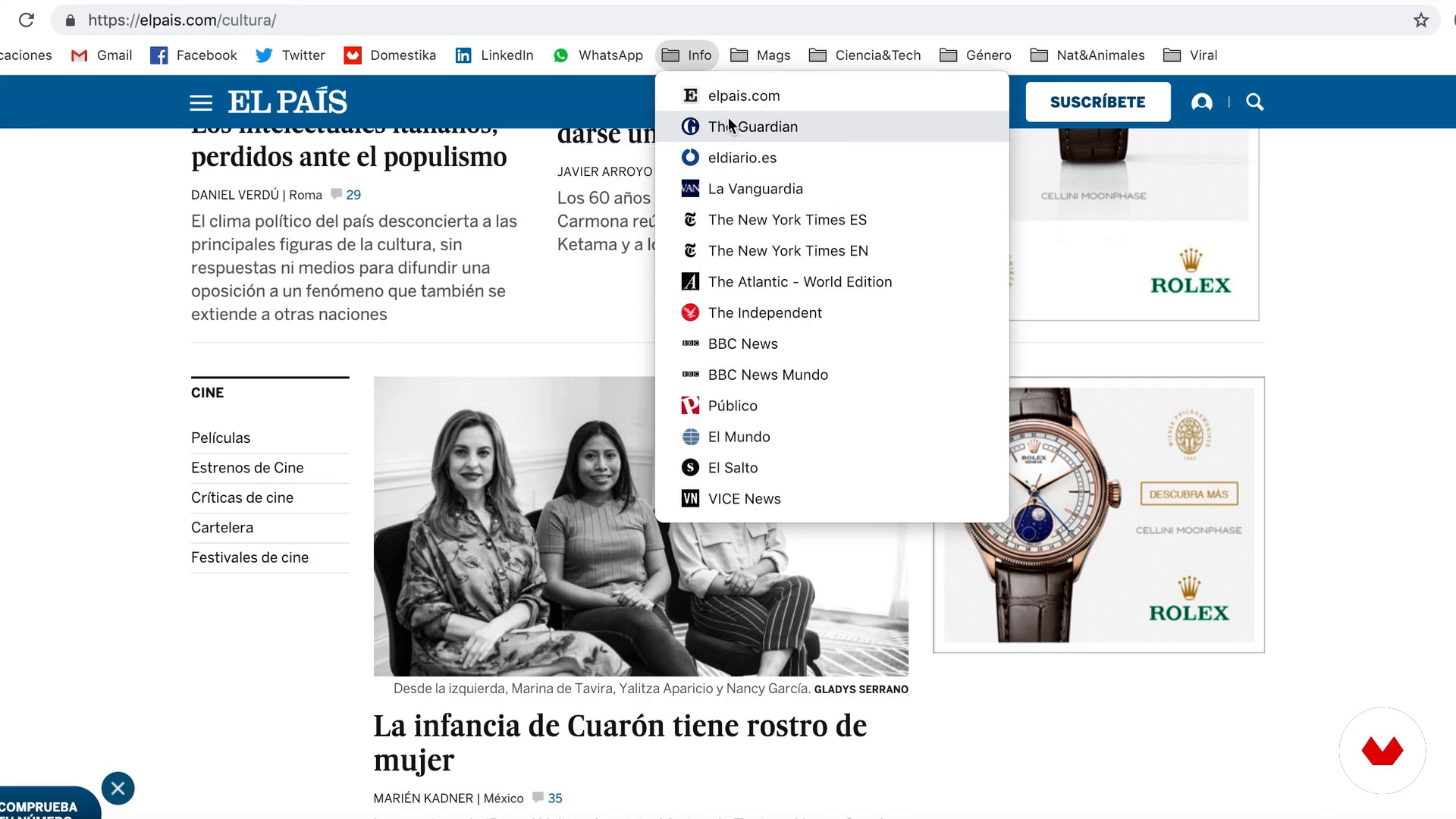The image size is (1456, 819).
Task: Open the Twitter bookmark
Action: click(290, 55)
